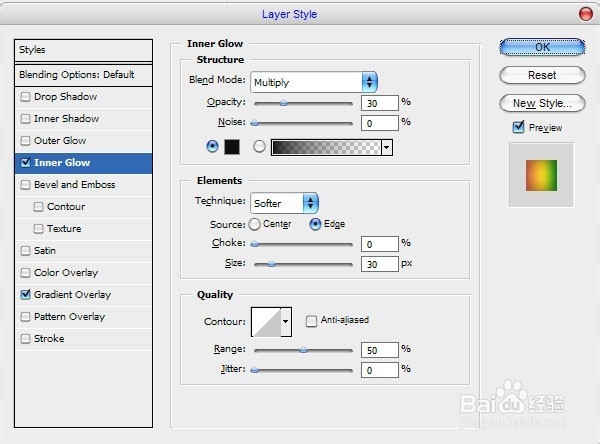The height and width of the screenshot is (444, 600).
Task: Enable the Stroke checkbox
Action: [x=25, y=338]
